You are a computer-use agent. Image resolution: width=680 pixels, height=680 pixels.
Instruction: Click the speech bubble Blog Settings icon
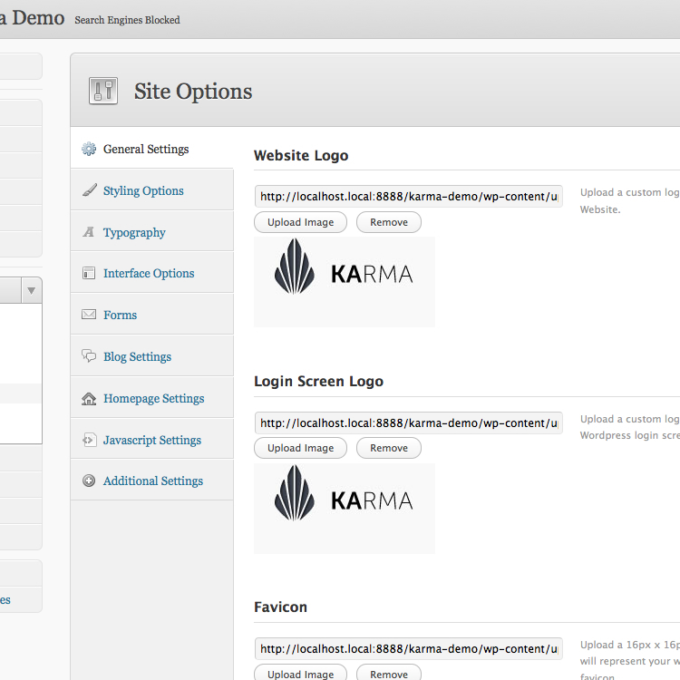tap(89, 357)
